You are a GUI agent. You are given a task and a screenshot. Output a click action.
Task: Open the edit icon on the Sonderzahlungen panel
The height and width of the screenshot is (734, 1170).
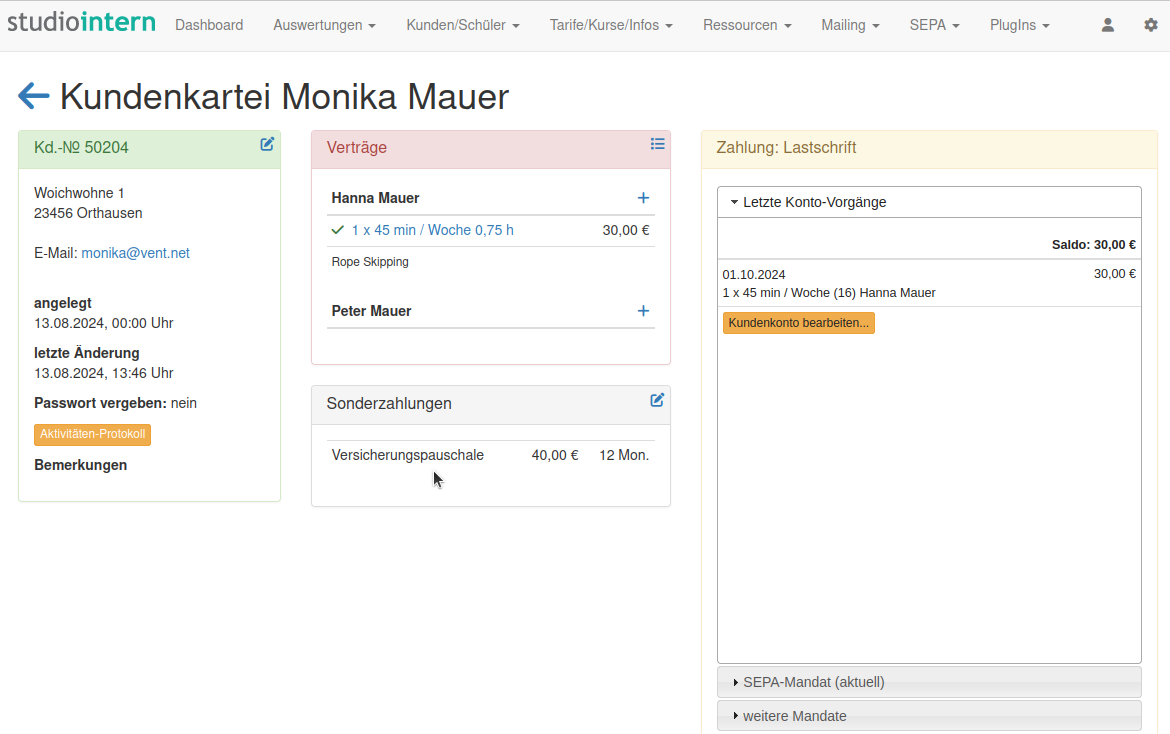657,399
